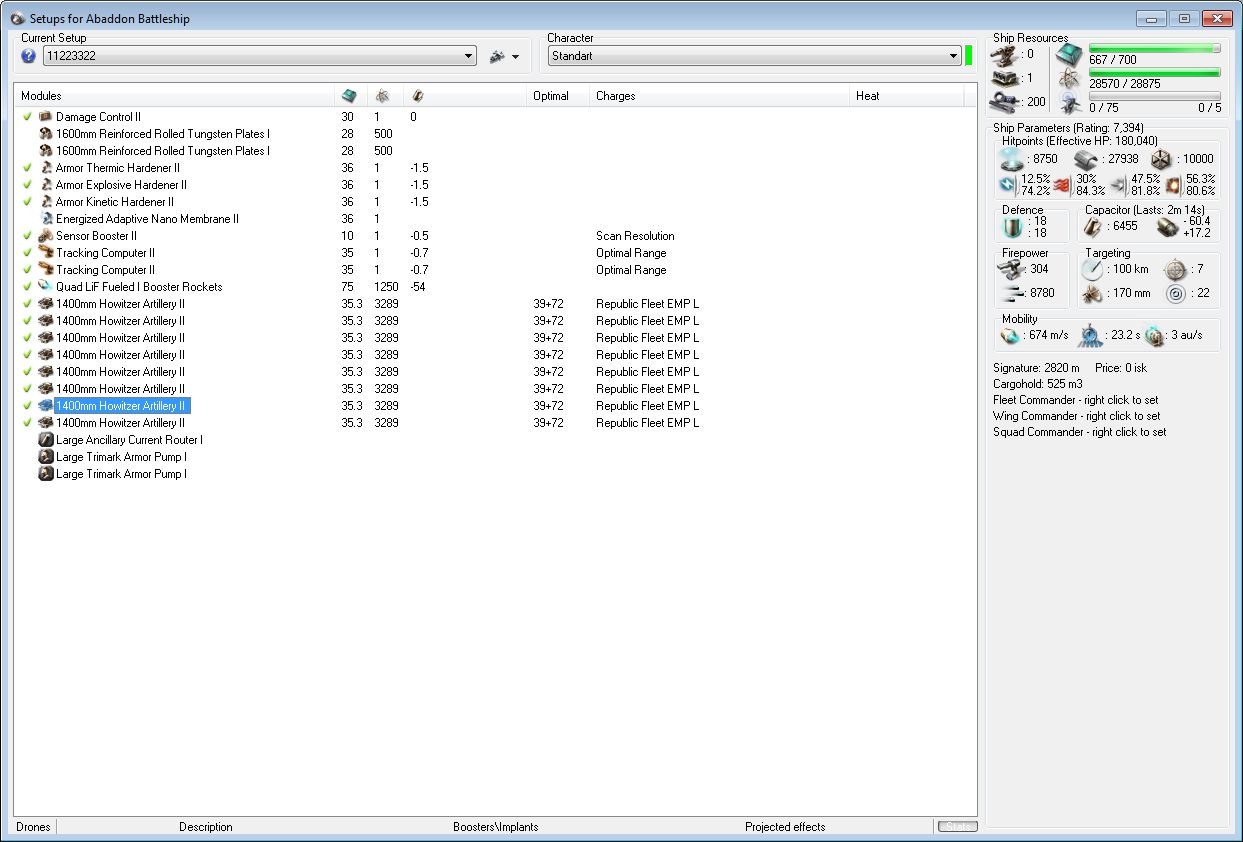
Task: Toggle the Armor Thermic Hardener II checkmark
Action: pyautogui.click(x=28, y=168)
